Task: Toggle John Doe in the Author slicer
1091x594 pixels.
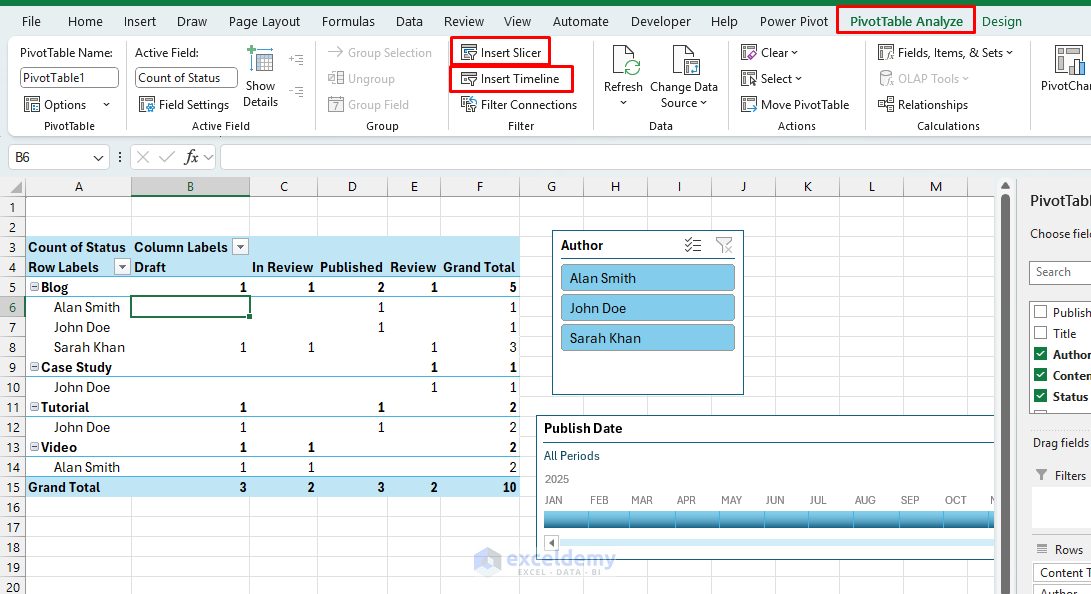Action: 648,308
